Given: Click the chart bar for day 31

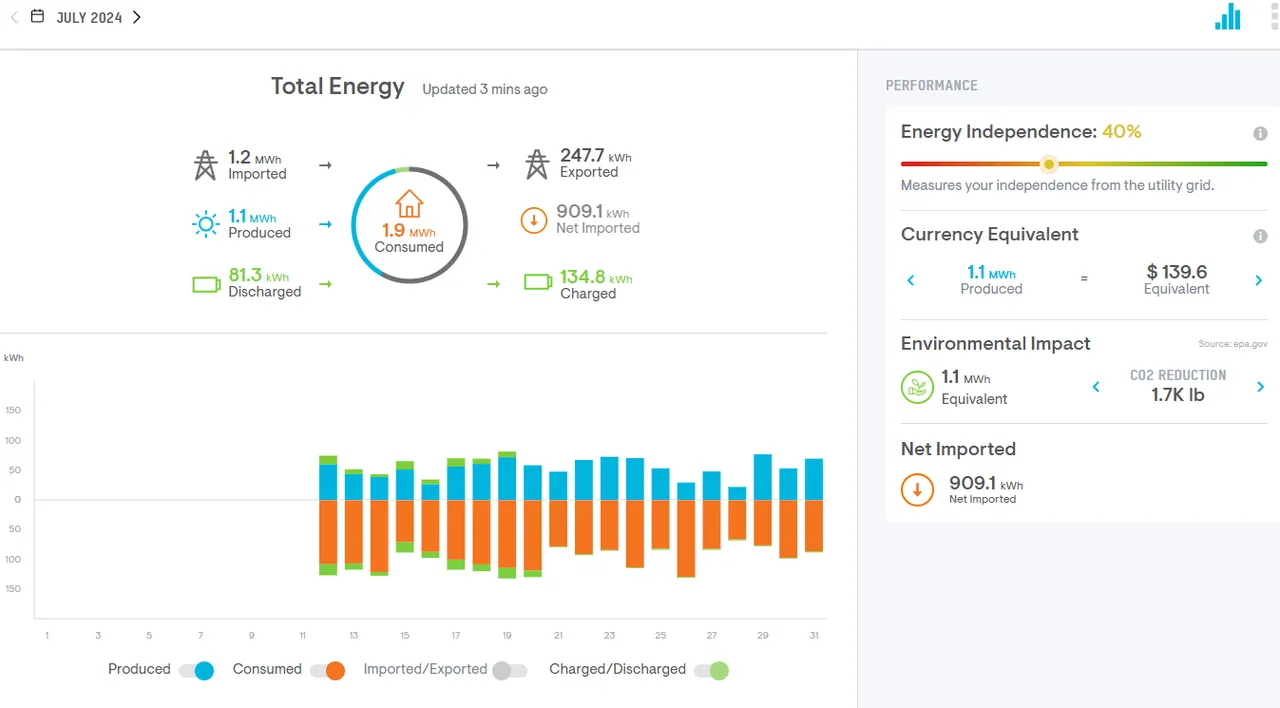Looking at the screenshot, I should pyautogui.click(x=814, y=505).
